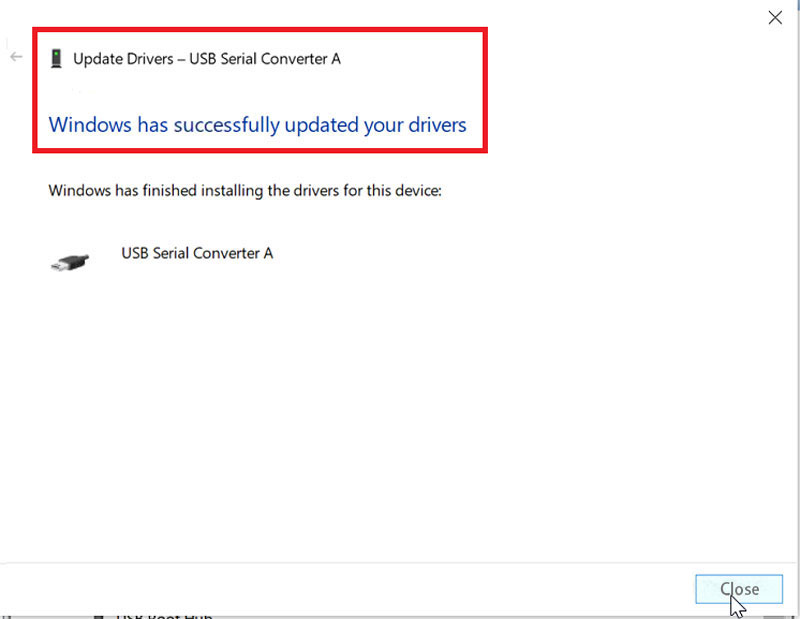The width and height of the screenshot is (800, 619).
Task: Click the back arrow in the wizard header
Action: coord(16,57)
